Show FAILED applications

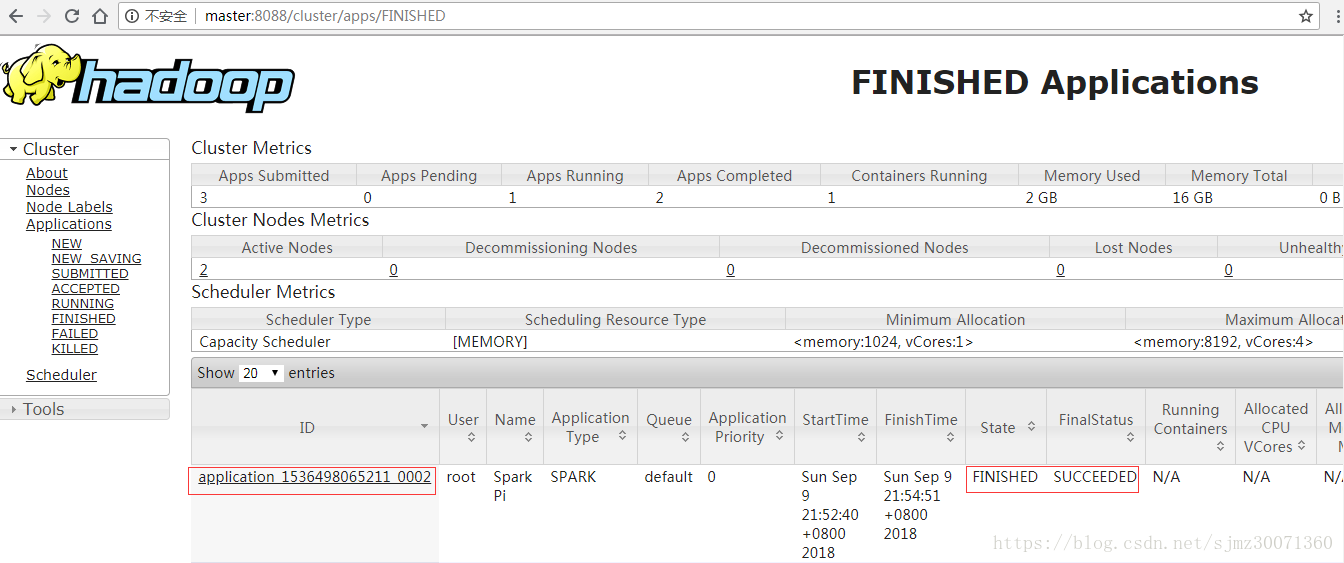75,333
